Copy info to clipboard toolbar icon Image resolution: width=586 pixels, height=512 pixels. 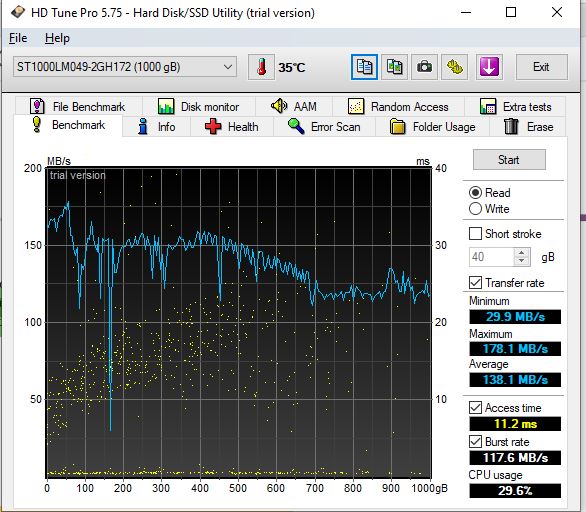point(364,67)
